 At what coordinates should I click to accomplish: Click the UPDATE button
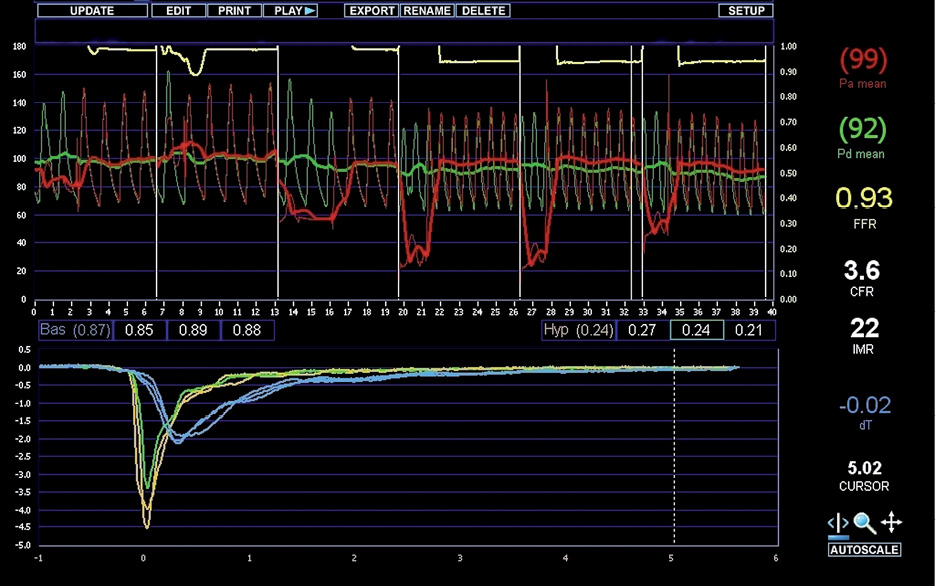(x=92, y=11)
